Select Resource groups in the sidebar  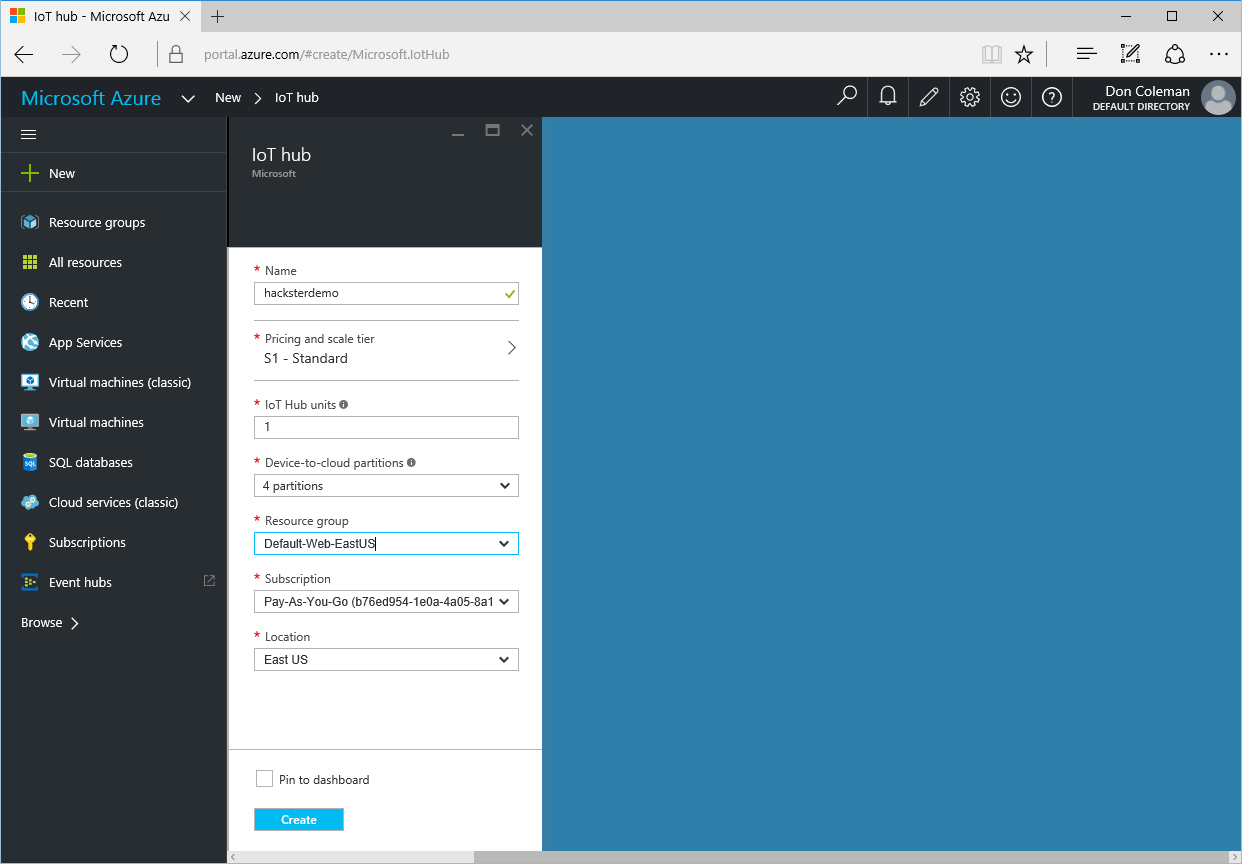97,222
